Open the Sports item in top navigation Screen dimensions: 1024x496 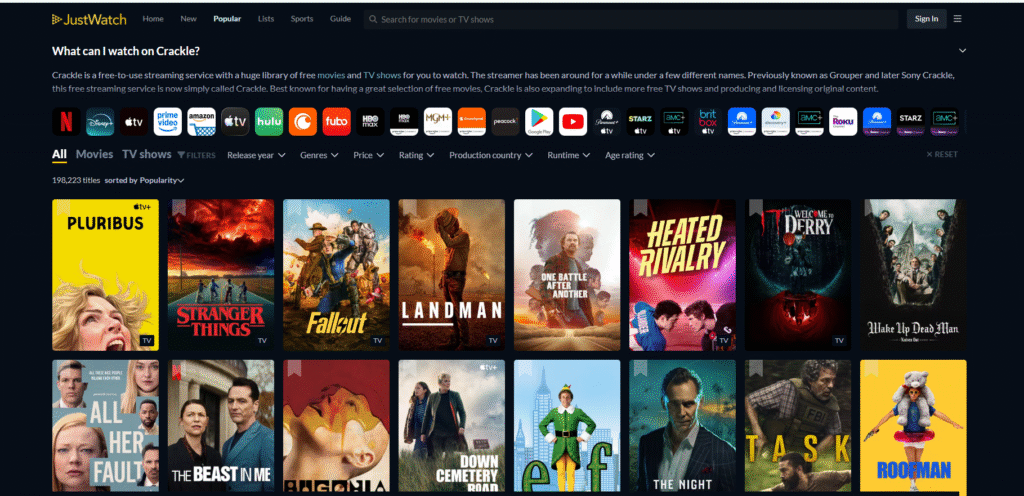[301, 19]
